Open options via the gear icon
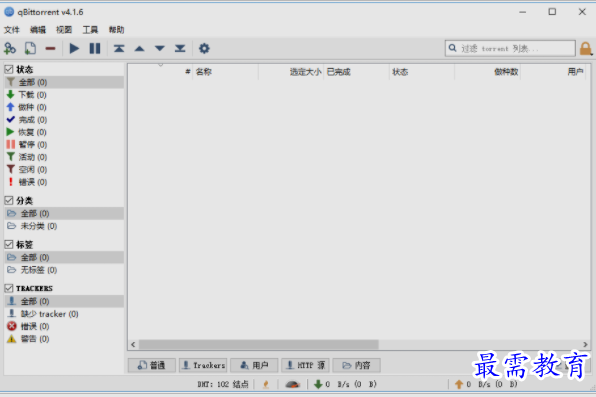 coord(204,48)
